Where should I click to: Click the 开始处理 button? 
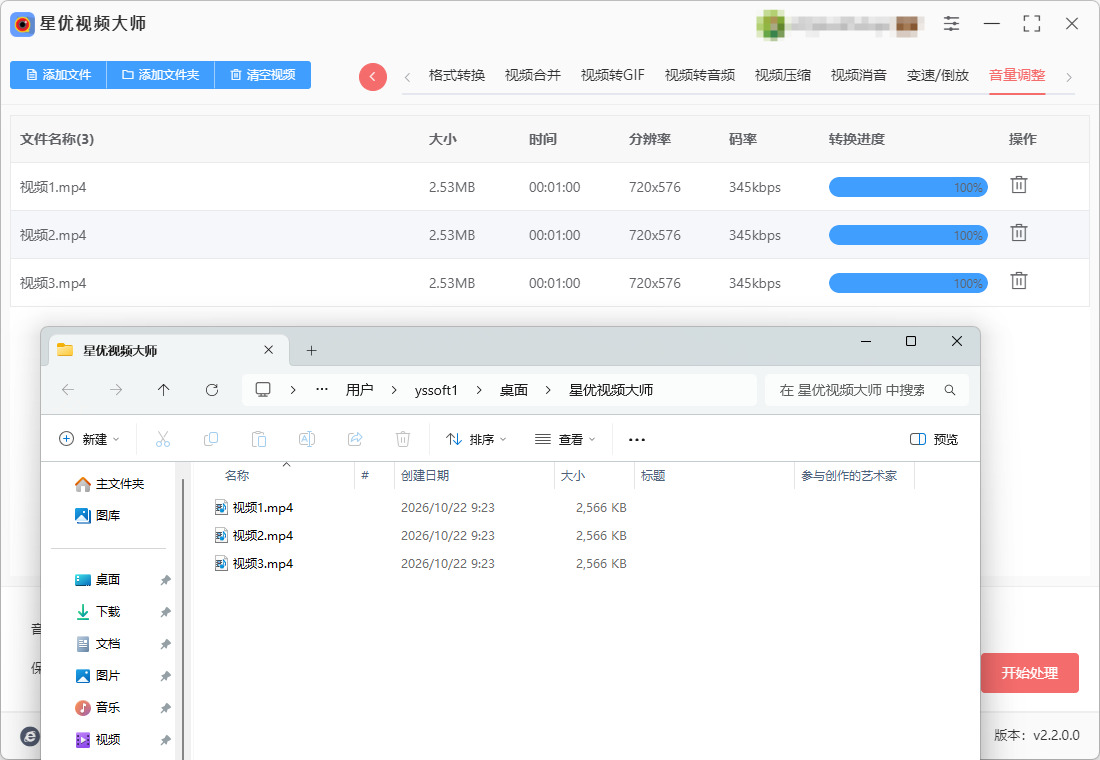pos(1029,673)
